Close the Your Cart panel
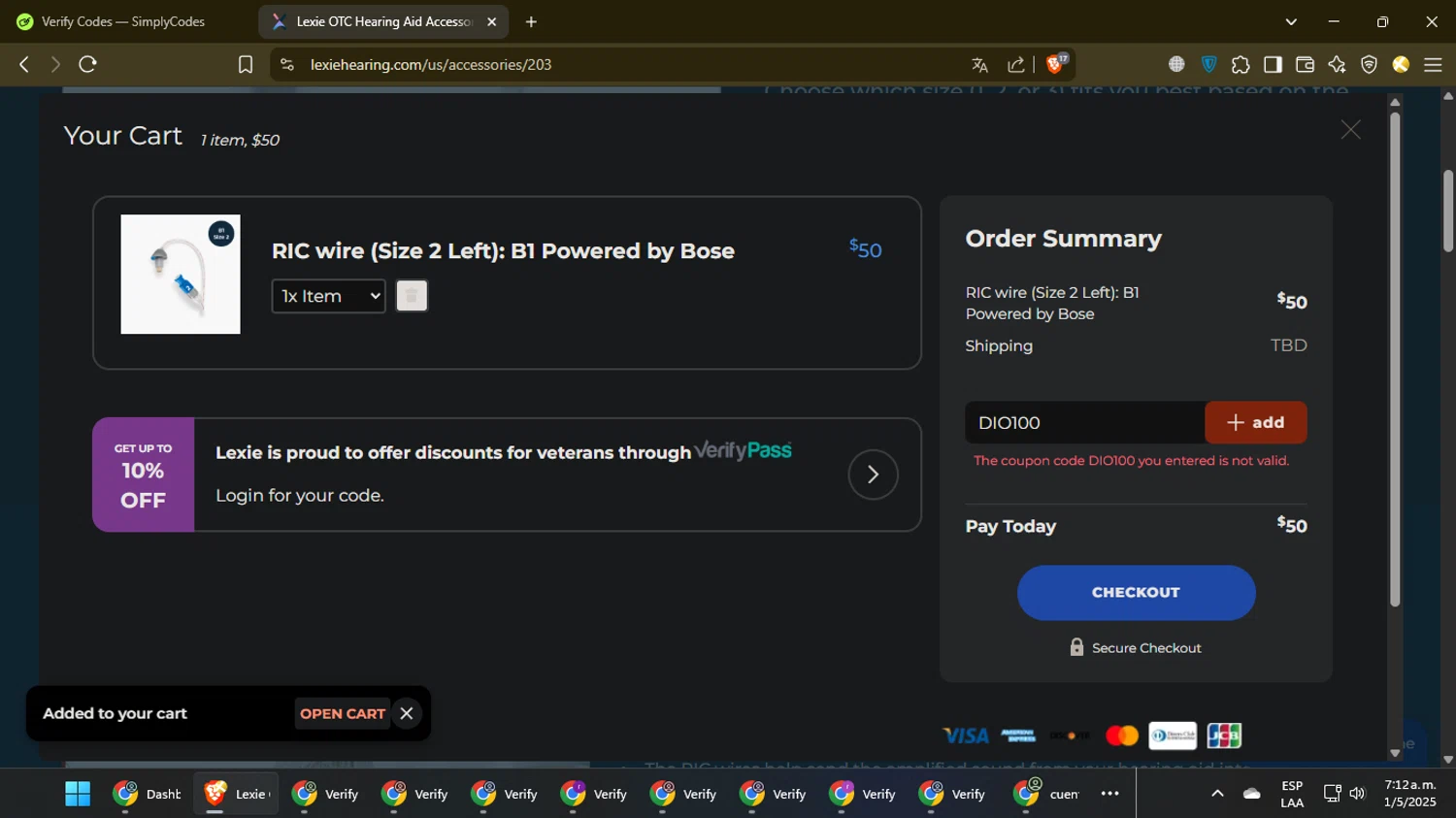 (1350, 130)
